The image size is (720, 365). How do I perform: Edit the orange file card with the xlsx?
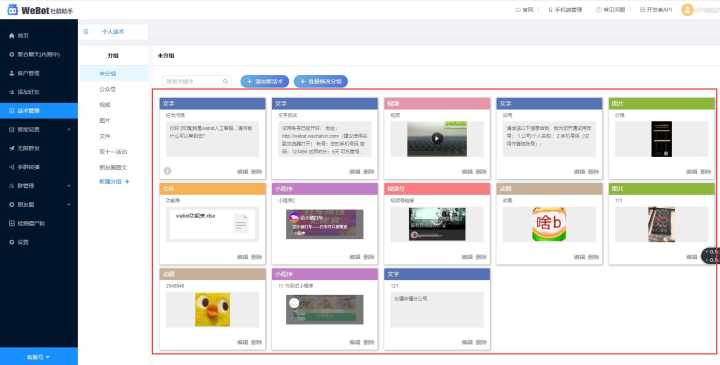pyautogui.click(x=242, y=257)
